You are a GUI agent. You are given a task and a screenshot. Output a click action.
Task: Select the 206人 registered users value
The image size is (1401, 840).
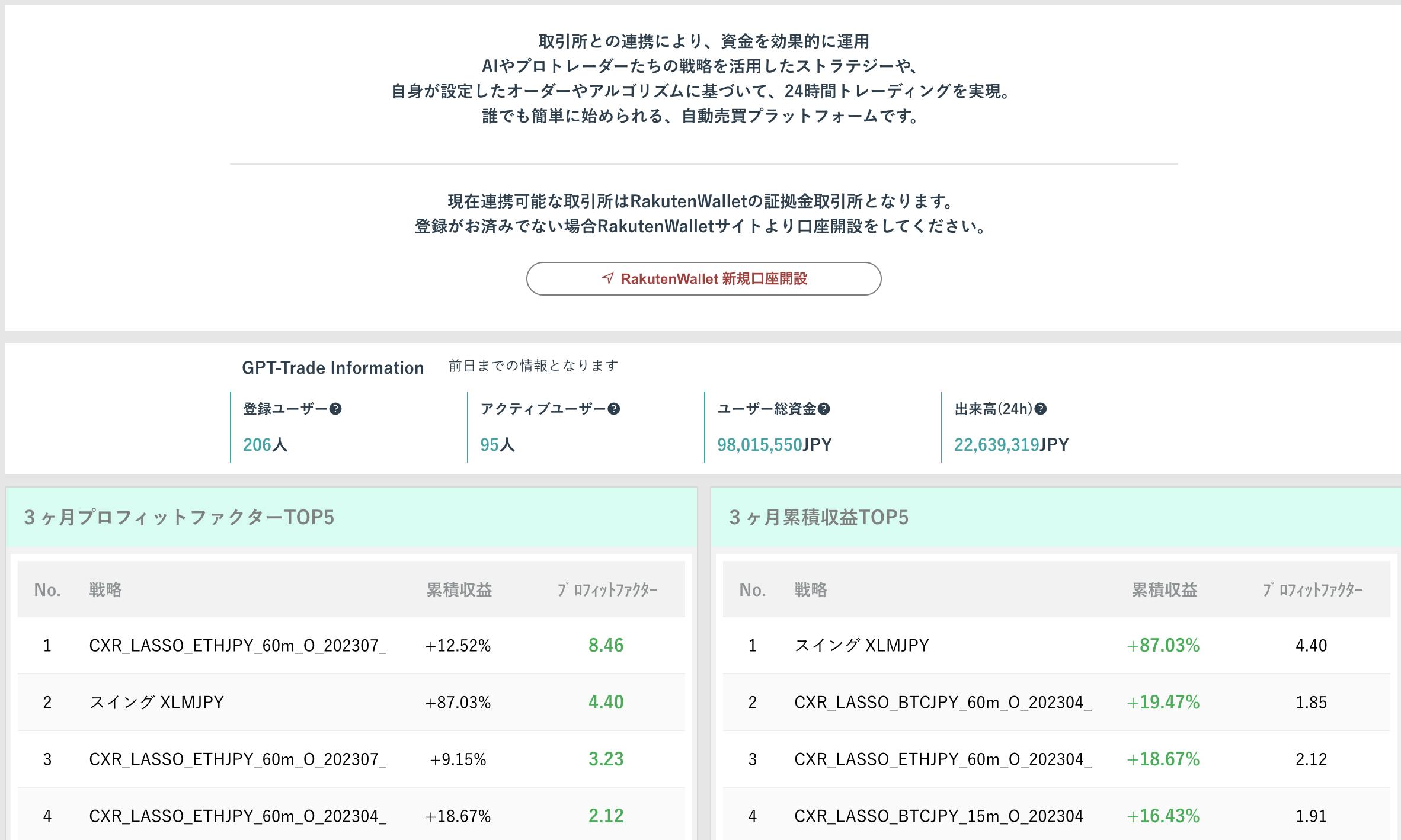[265, 445]
